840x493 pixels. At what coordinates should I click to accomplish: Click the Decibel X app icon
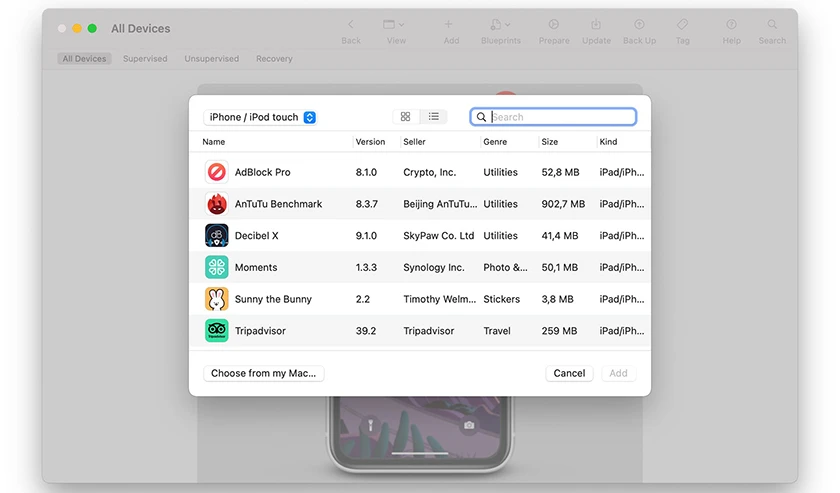[x=216, y=235]
